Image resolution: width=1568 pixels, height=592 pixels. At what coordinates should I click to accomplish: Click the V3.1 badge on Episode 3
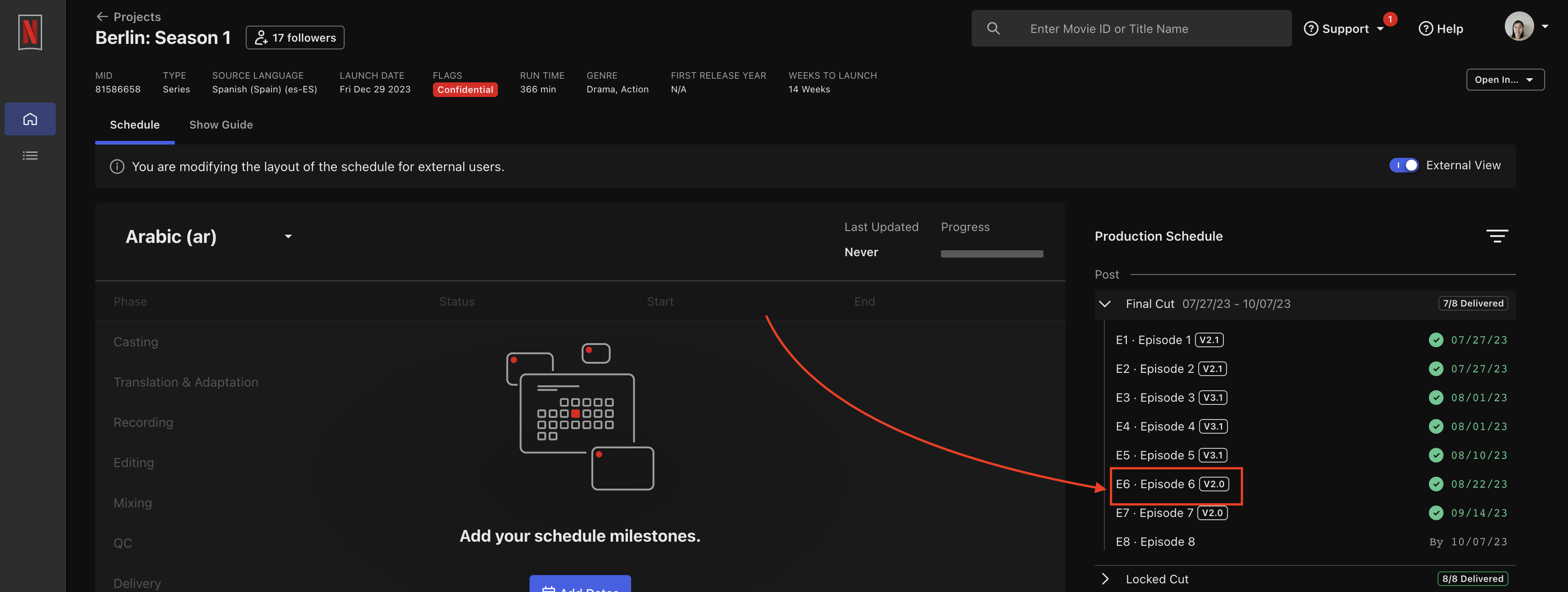pos(1212,398)
